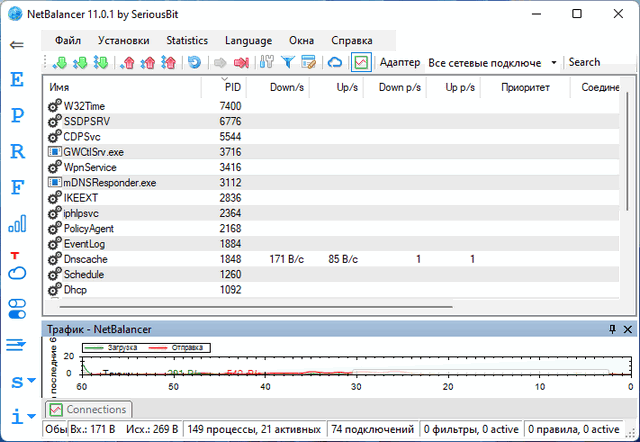Screen dimensions: 640x442
Task: Open the settings tools icon in the toolbar
Action: (x=266, y=62)
